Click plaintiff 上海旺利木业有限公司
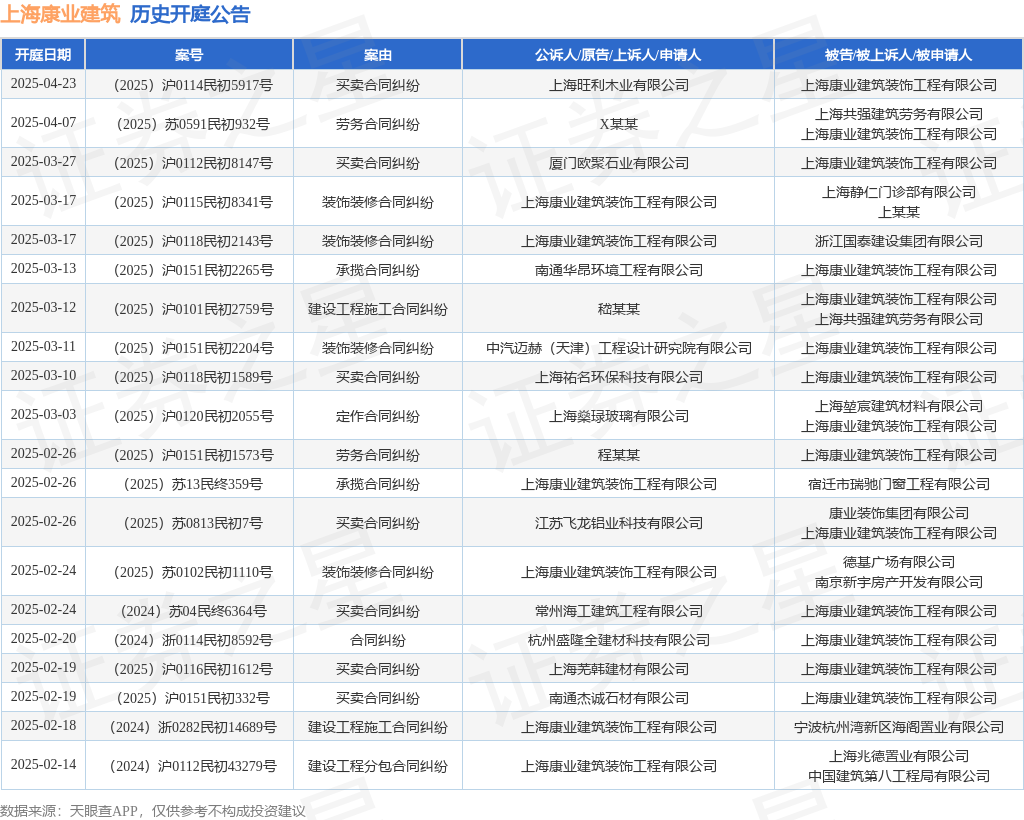The height and width of the screenshot is (820, 1024). tap(618, 85)
